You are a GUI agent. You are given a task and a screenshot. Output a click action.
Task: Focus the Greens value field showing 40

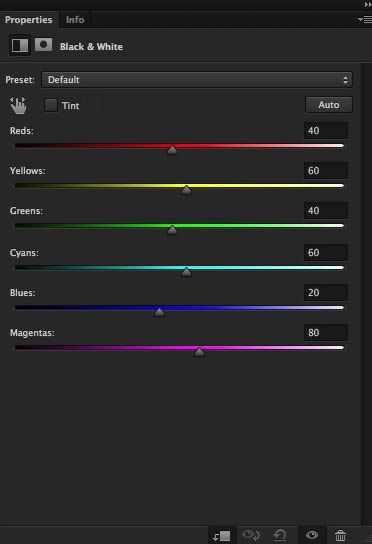coord(326,210)
